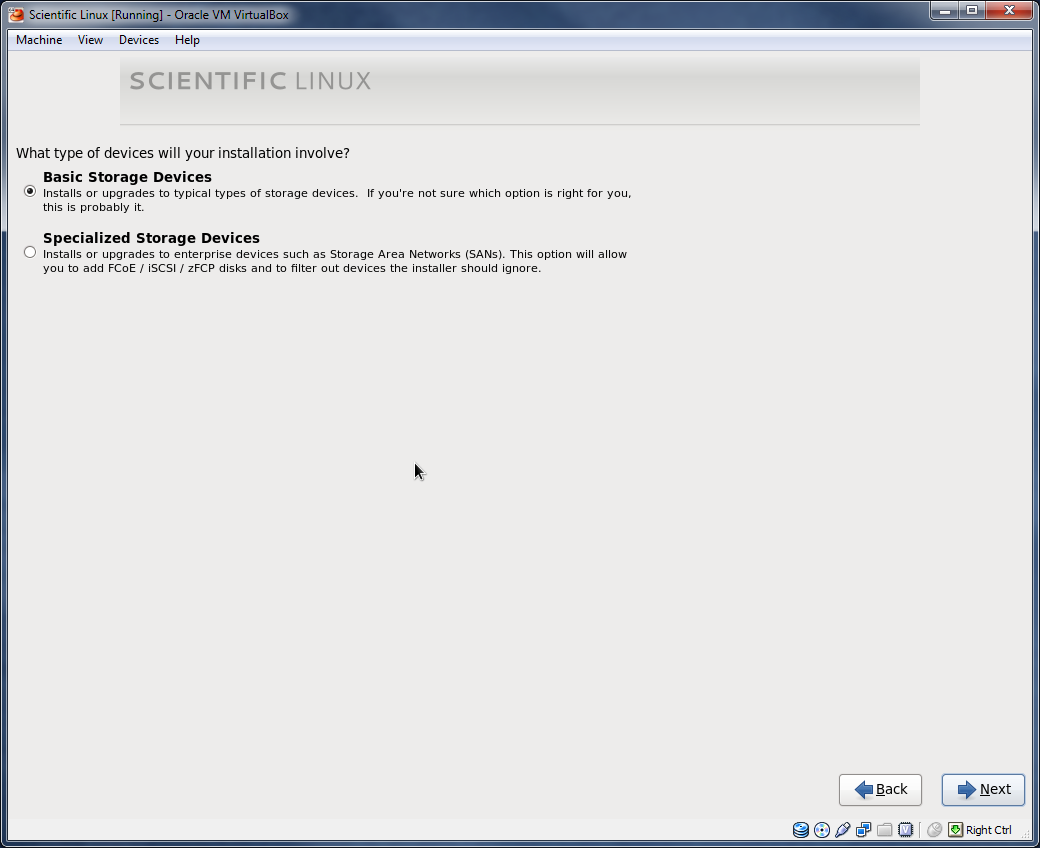
Task: Select the Specialized Storage Devices radio button
Action: (x=30, y=252)
